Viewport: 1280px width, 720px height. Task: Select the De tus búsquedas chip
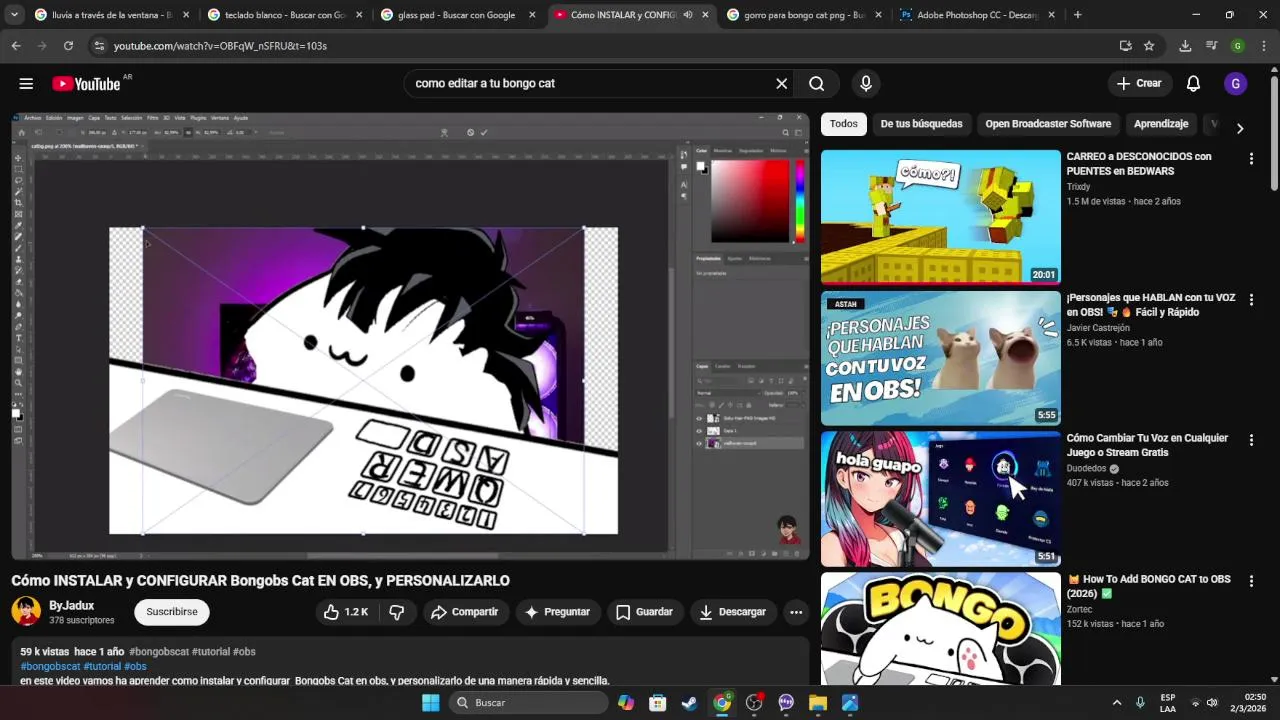[921, 124]
